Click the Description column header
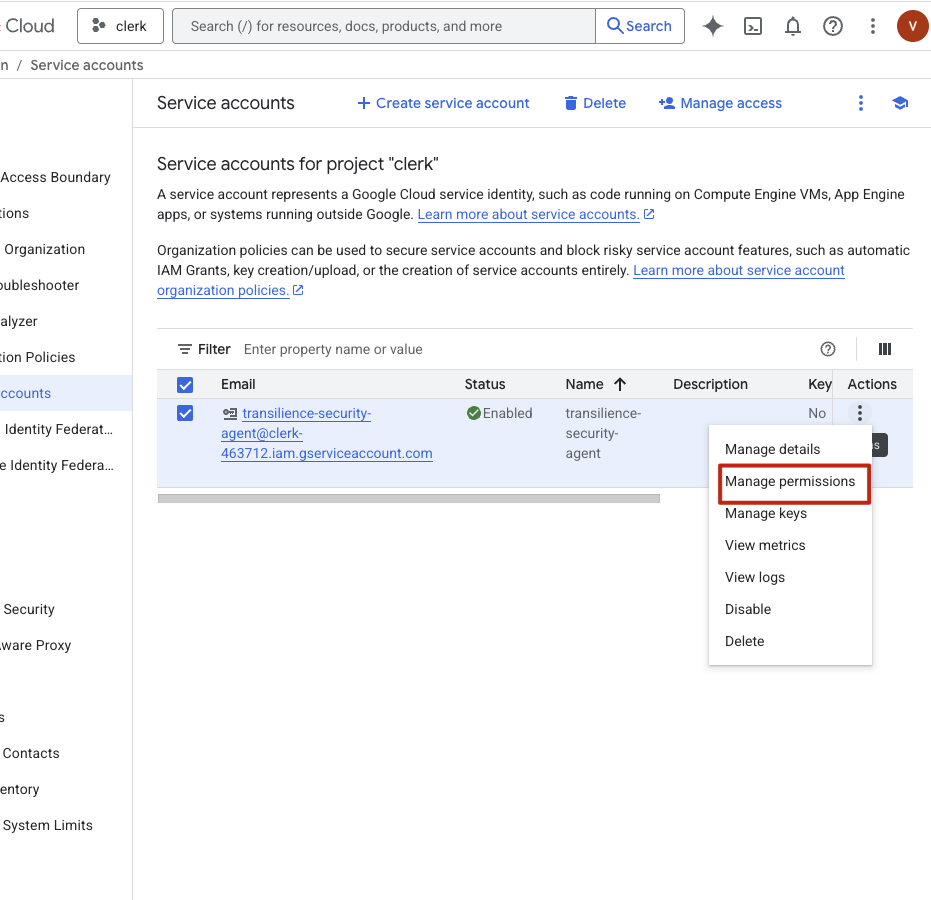The image size is (931, 900). pyautogui.click(x=710, y=384)
